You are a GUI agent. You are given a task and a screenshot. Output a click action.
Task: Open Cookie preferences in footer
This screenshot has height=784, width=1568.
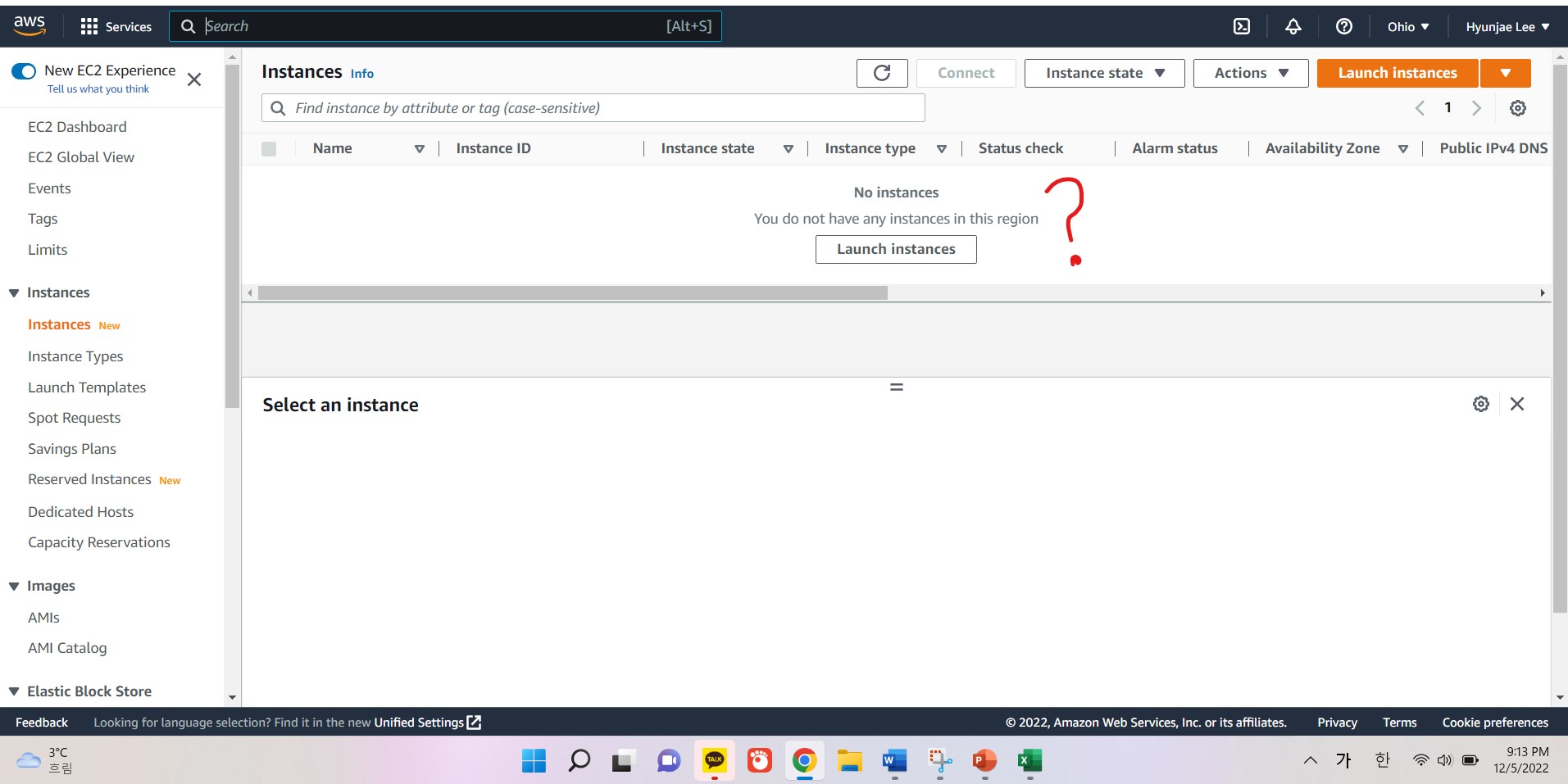click(x=1495, y=723)
